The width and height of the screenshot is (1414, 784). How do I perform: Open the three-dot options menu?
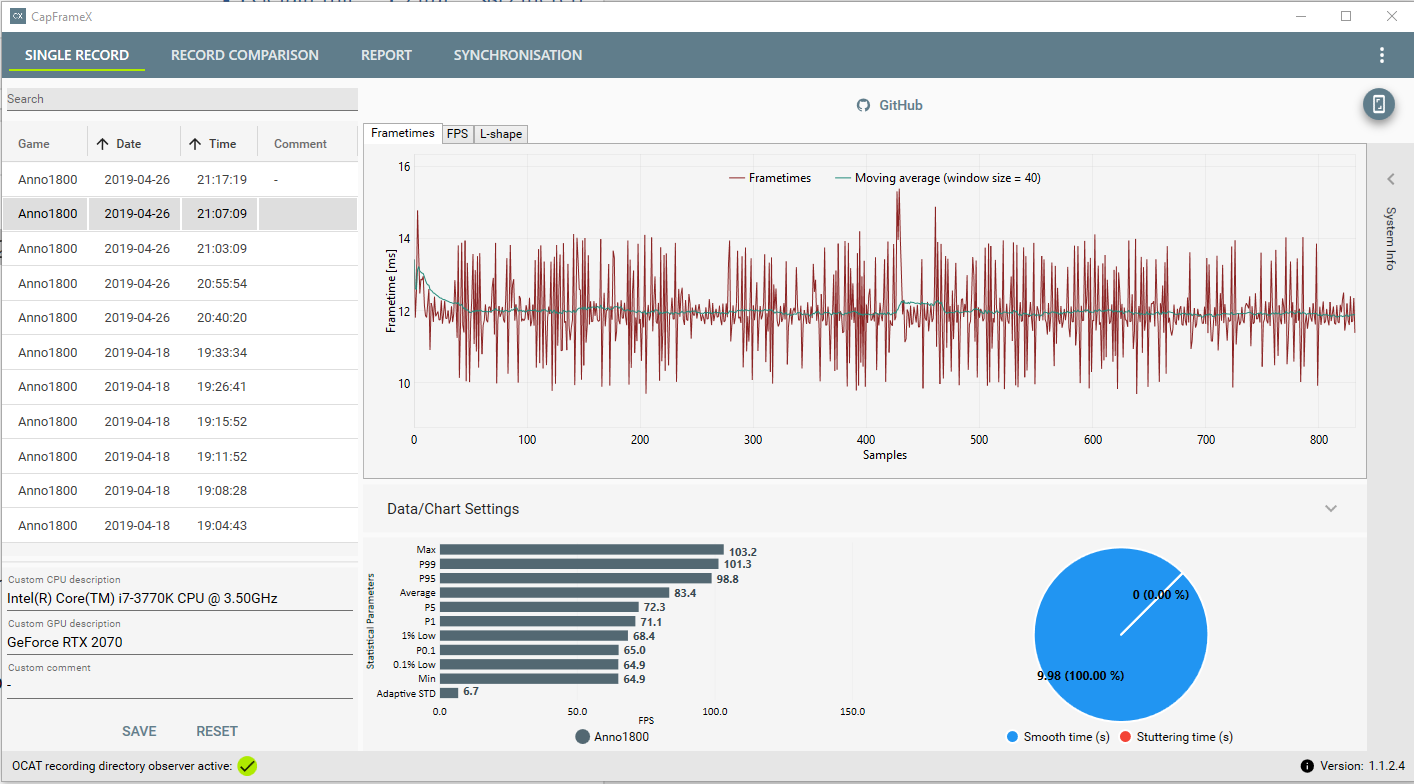(x=1382, y=55)
